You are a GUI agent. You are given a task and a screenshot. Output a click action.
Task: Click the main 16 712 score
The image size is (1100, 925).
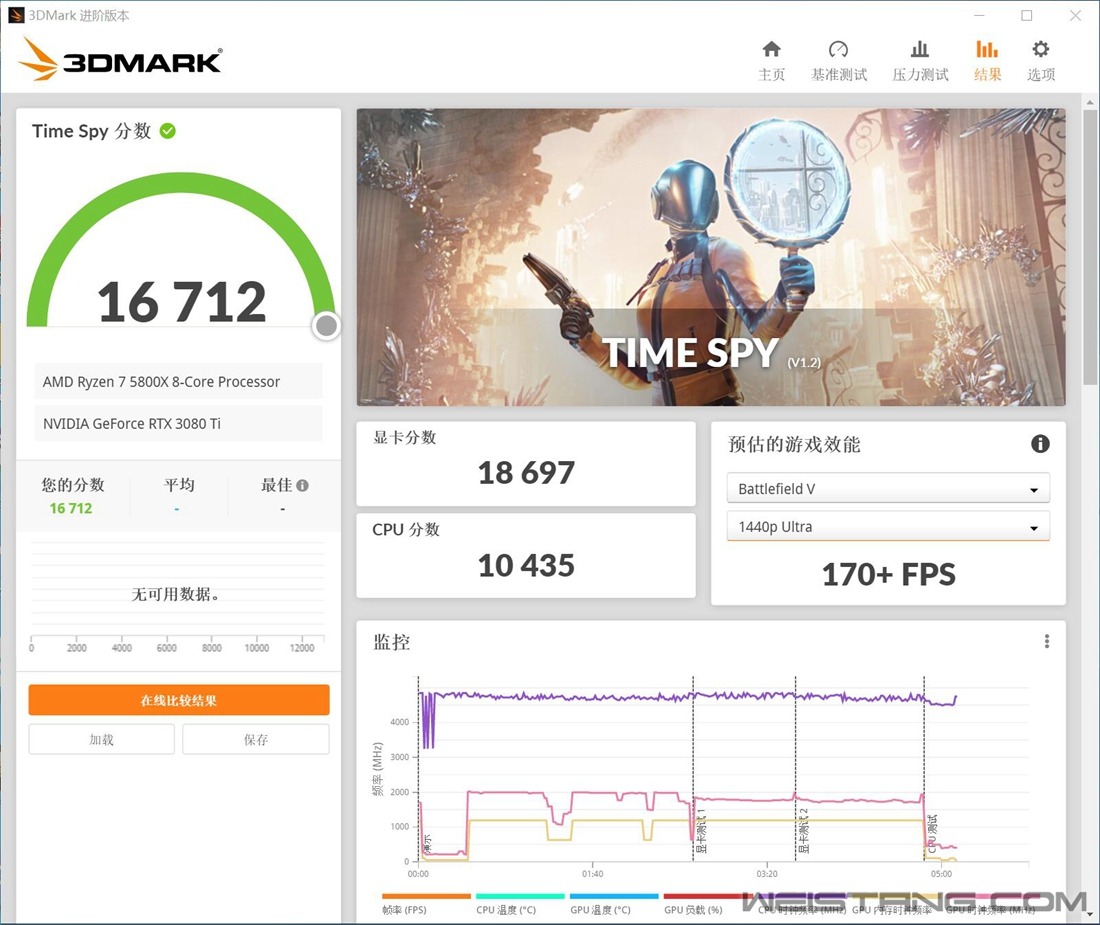182,302
